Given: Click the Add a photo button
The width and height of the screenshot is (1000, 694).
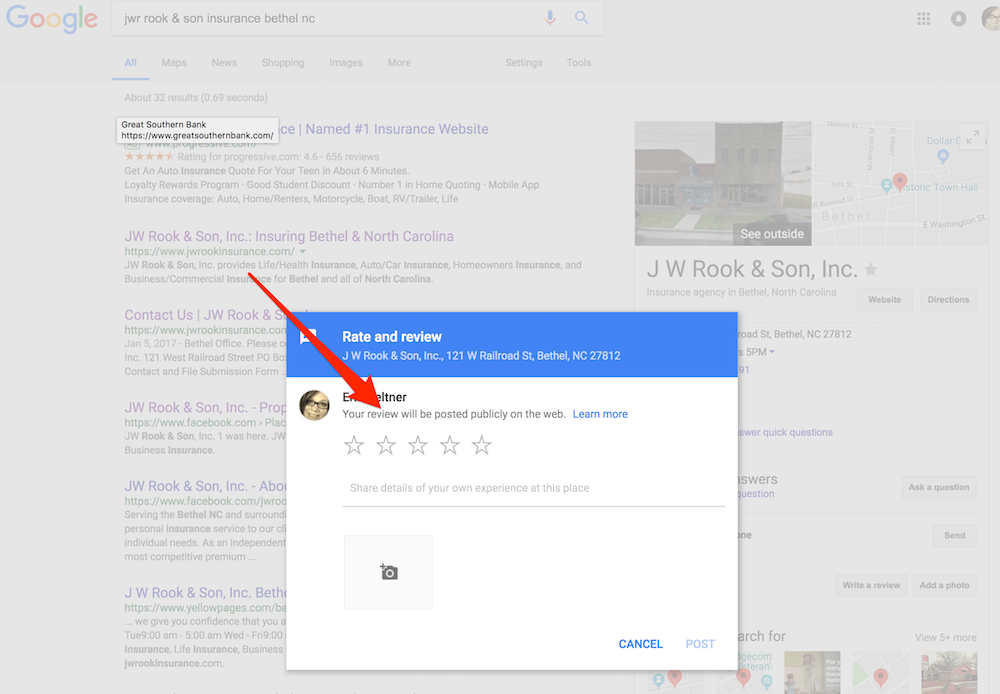Looking at the screenshot, I should click(945, 585).
